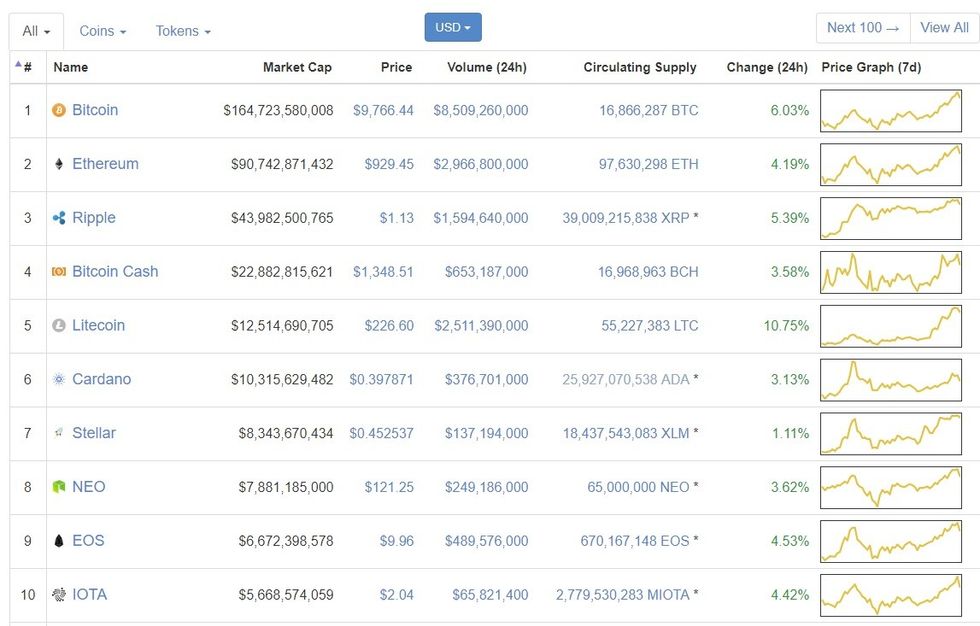Select the EOS logo icon
The image size is (980, 626).
pyautogui.click(x=60, y=541)
